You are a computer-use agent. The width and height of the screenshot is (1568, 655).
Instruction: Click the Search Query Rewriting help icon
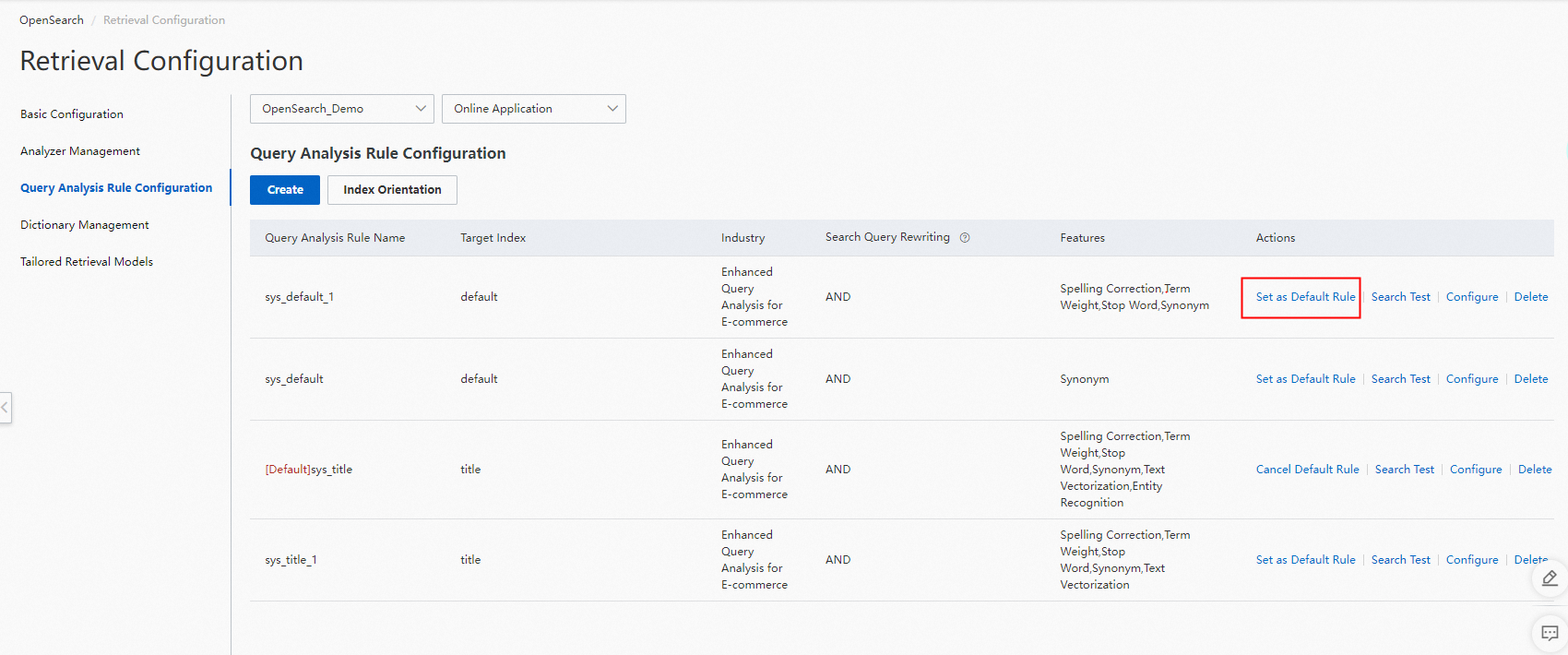pyautogui.click(x=965, y=238)
